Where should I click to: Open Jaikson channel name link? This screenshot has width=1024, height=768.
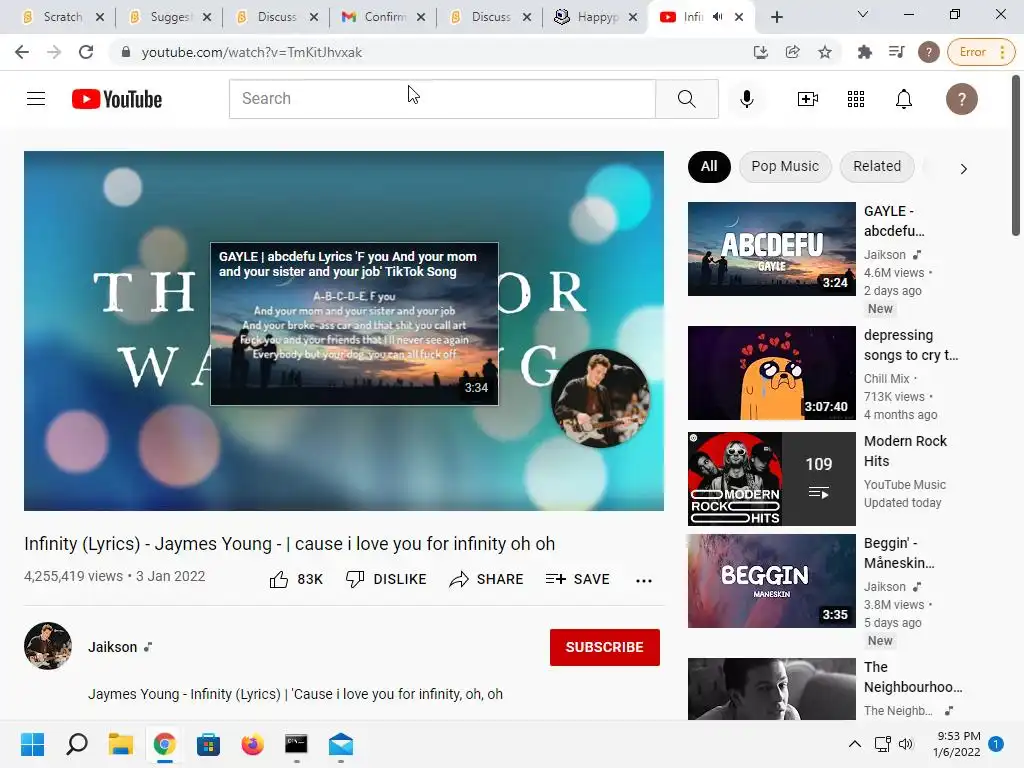point(112,647)
